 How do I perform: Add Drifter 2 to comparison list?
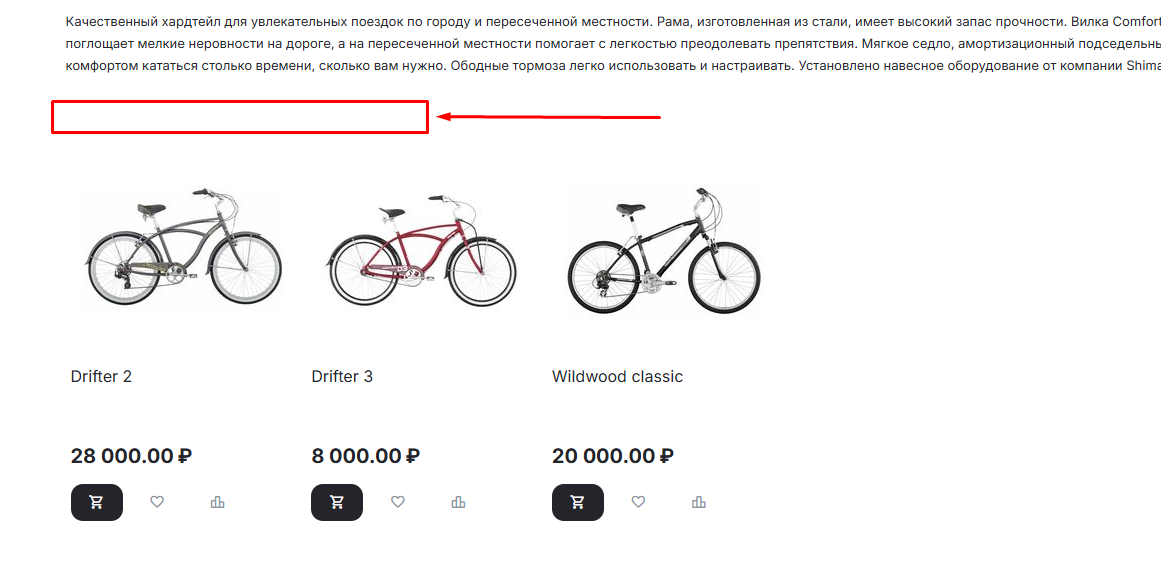point(218,502)
